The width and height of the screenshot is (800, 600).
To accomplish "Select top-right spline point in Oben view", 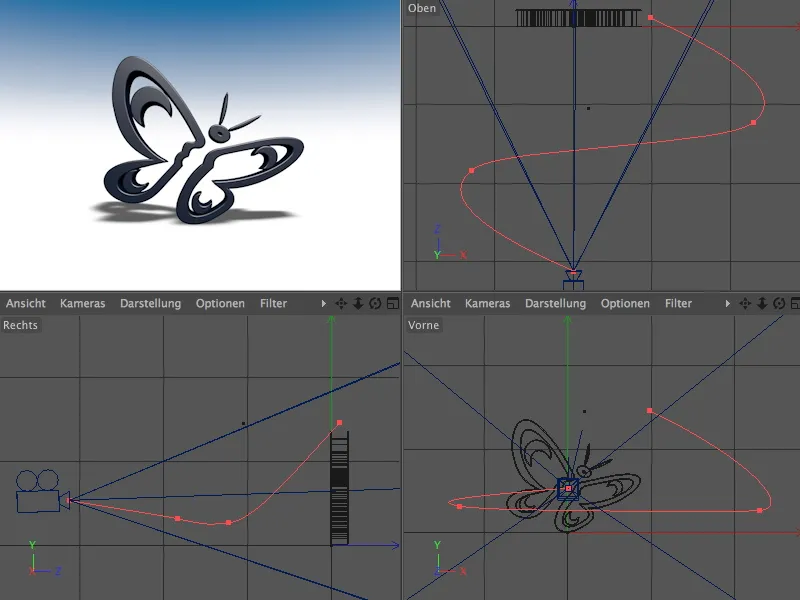I will pos(651,18).
